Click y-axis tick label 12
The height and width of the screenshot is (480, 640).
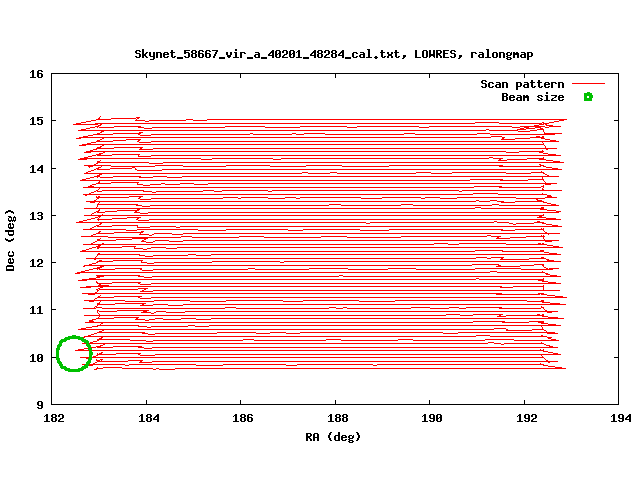(x=36, y=263)
